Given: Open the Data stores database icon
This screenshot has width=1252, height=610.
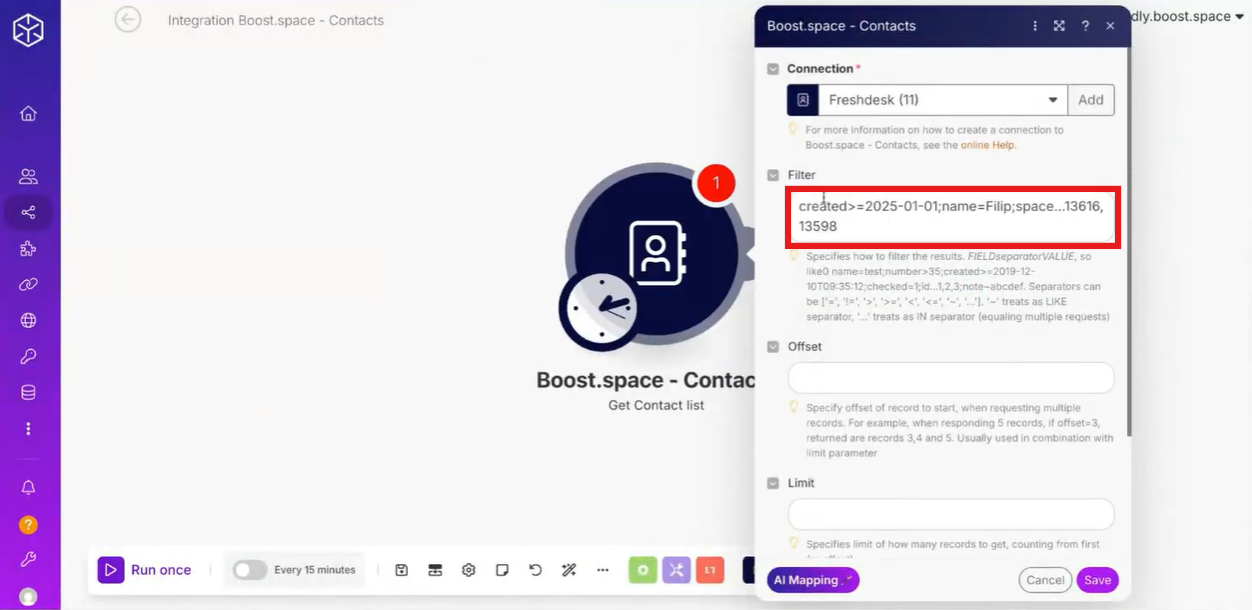Looking at the screenshot, I should click(28, 393).
